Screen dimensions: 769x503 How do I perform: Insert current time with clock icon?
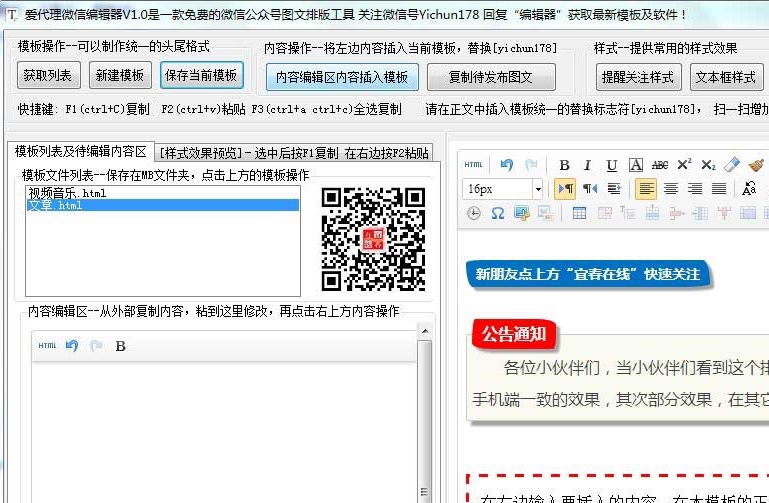tap(473, 213)
